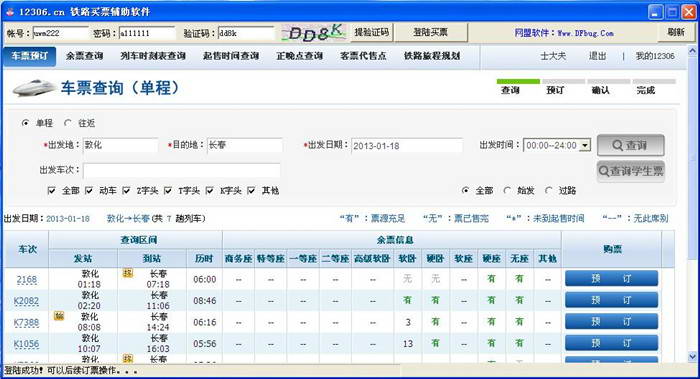700x379 pixels.
Task: Click duration 08:46 for K2082
Action: [204, 301]
